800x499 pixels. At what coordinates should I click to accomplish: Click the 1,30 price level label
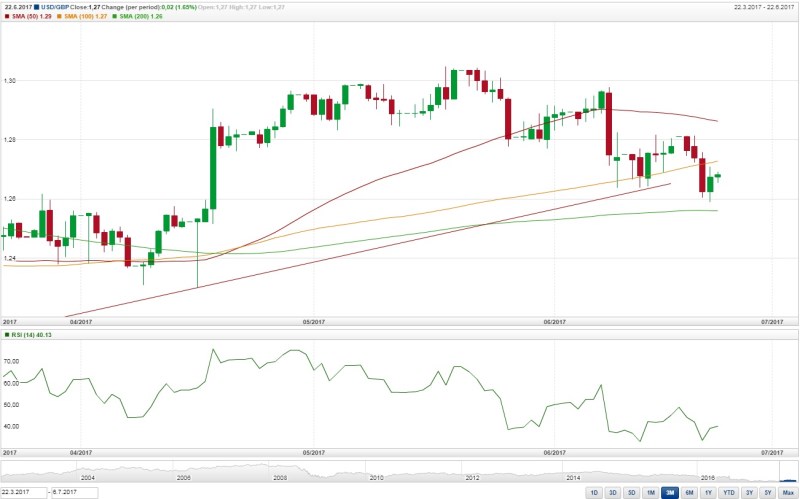(x=9, y=81)
